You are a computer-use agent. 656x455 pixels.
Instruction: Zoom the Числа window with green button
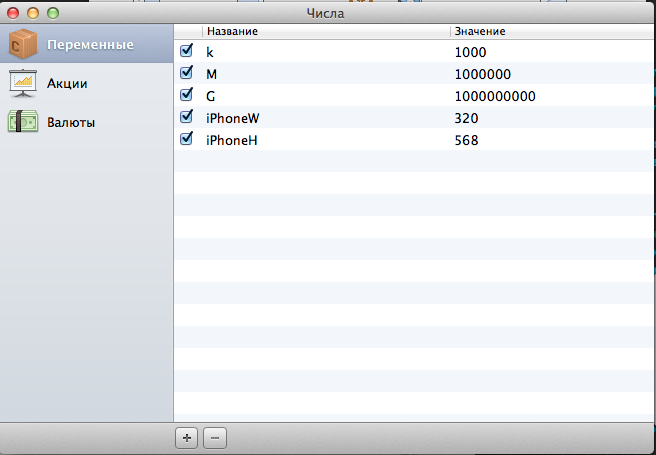[53, 13]
